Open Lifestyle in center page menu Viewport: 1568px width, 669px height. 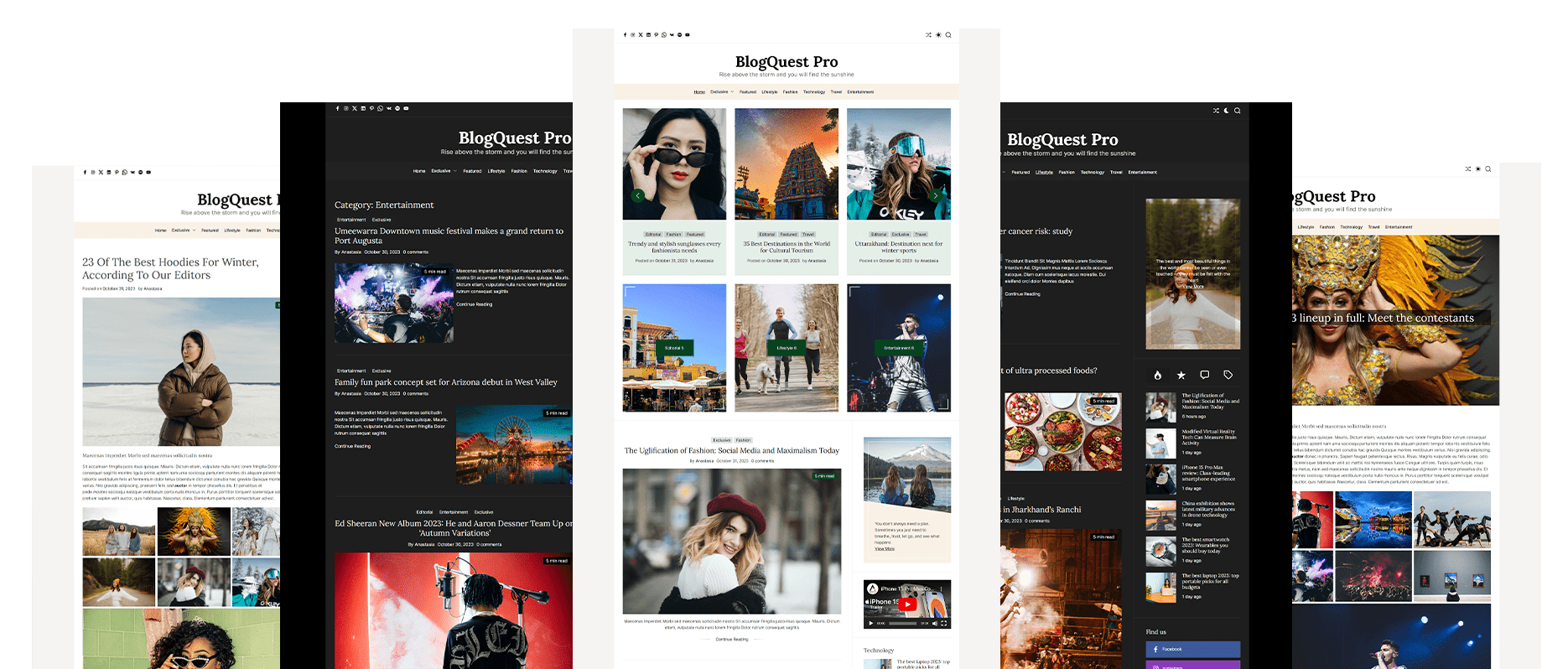point(770,92)
